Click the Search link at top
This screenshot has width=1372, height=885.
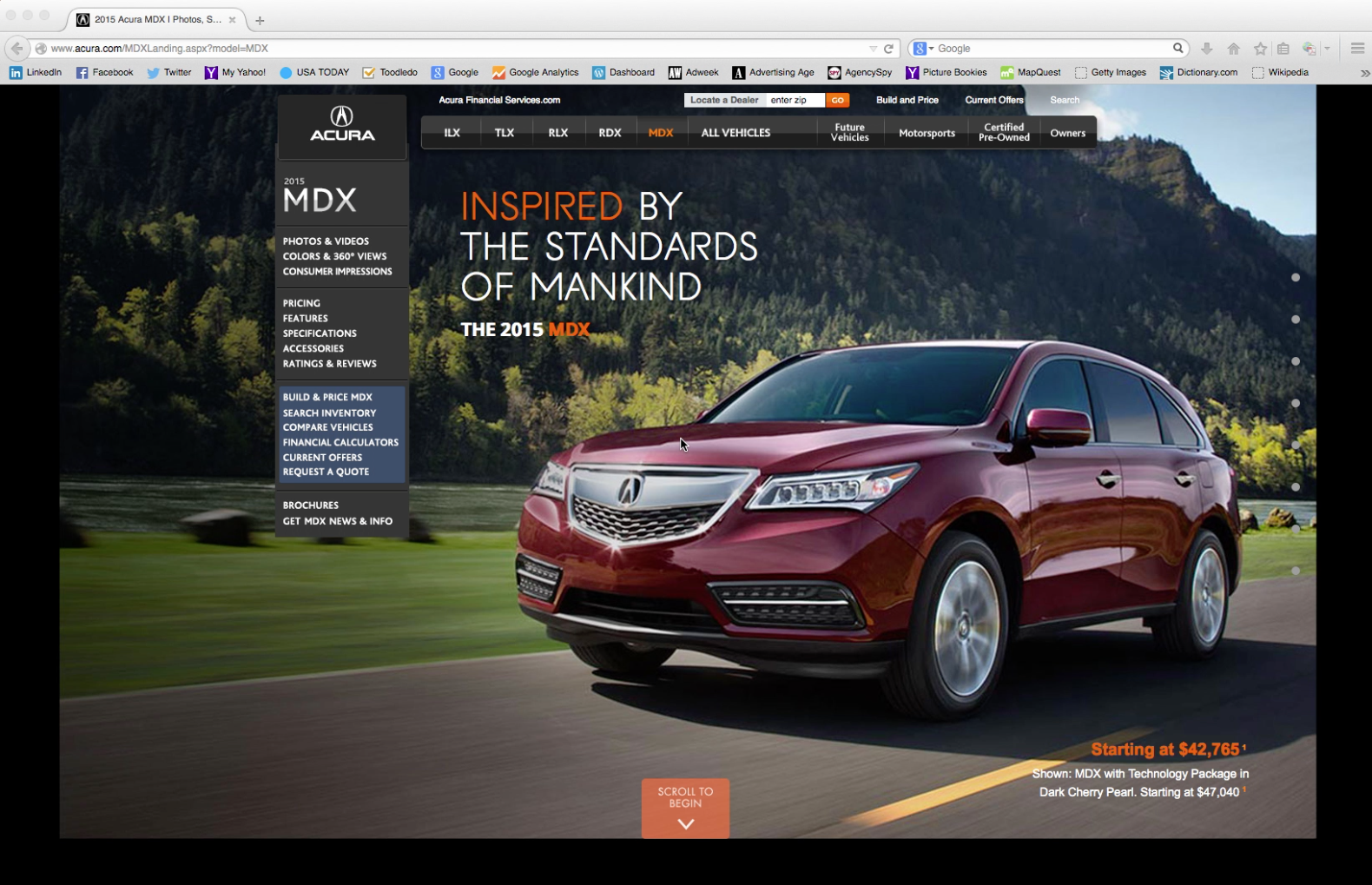[1065, 100]
